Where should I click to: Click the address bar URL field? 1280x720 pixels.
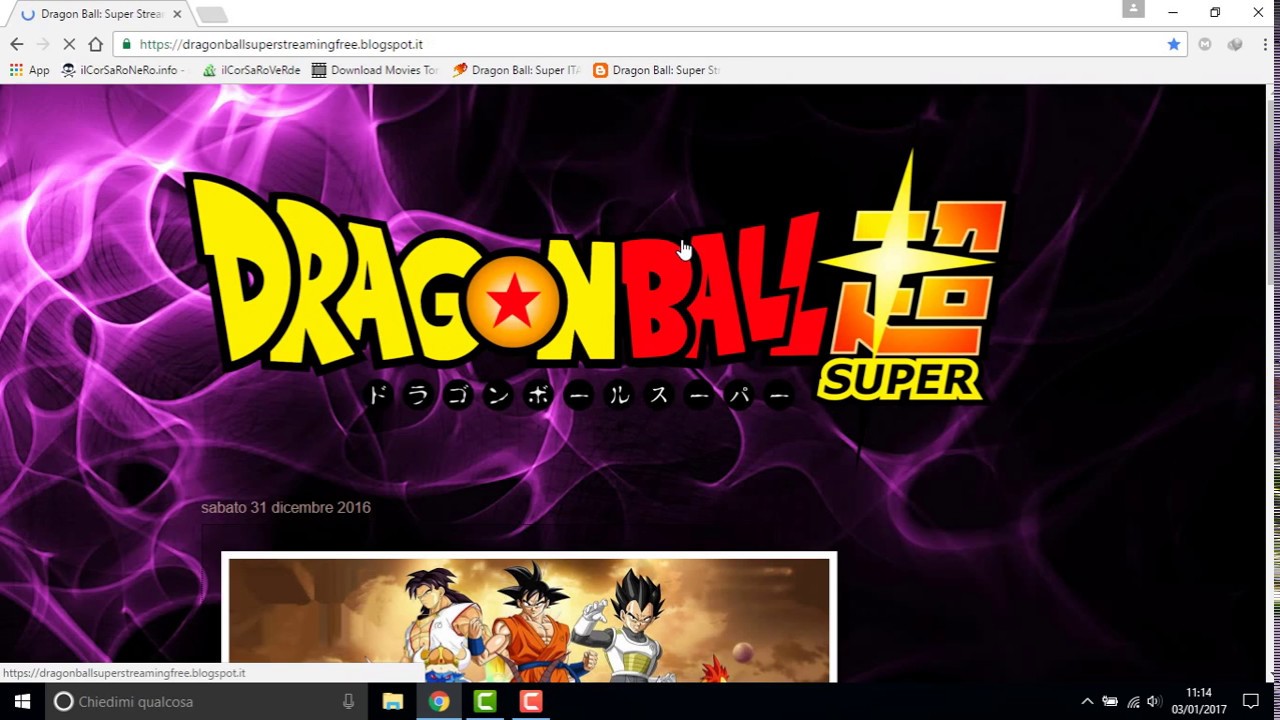tap(650, 44)
